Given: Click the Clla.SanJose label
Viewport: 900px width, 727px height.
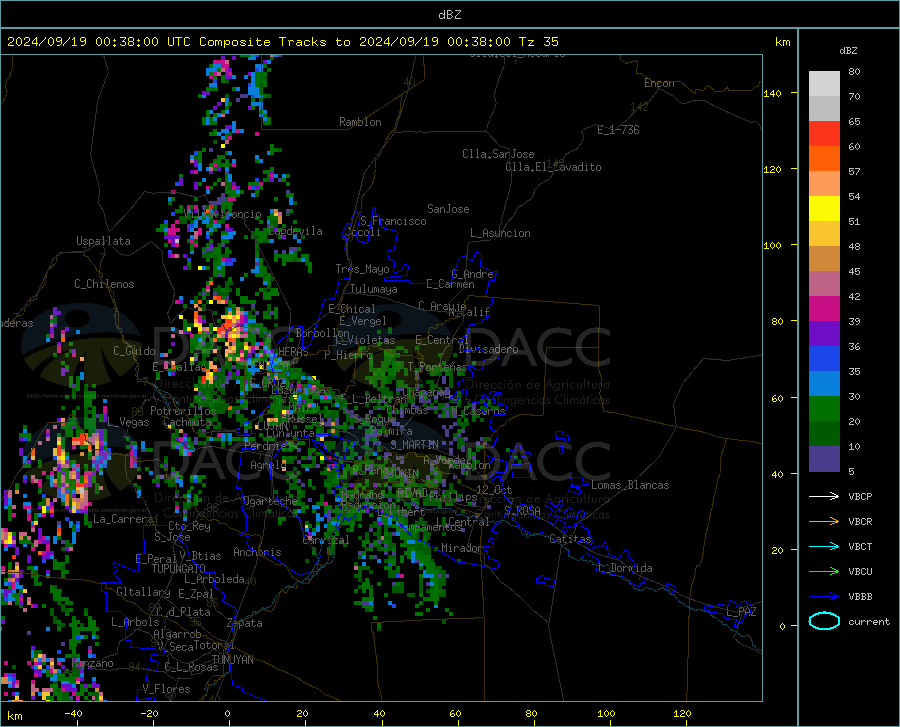Looking at the screenshot, I should [498, 154].
